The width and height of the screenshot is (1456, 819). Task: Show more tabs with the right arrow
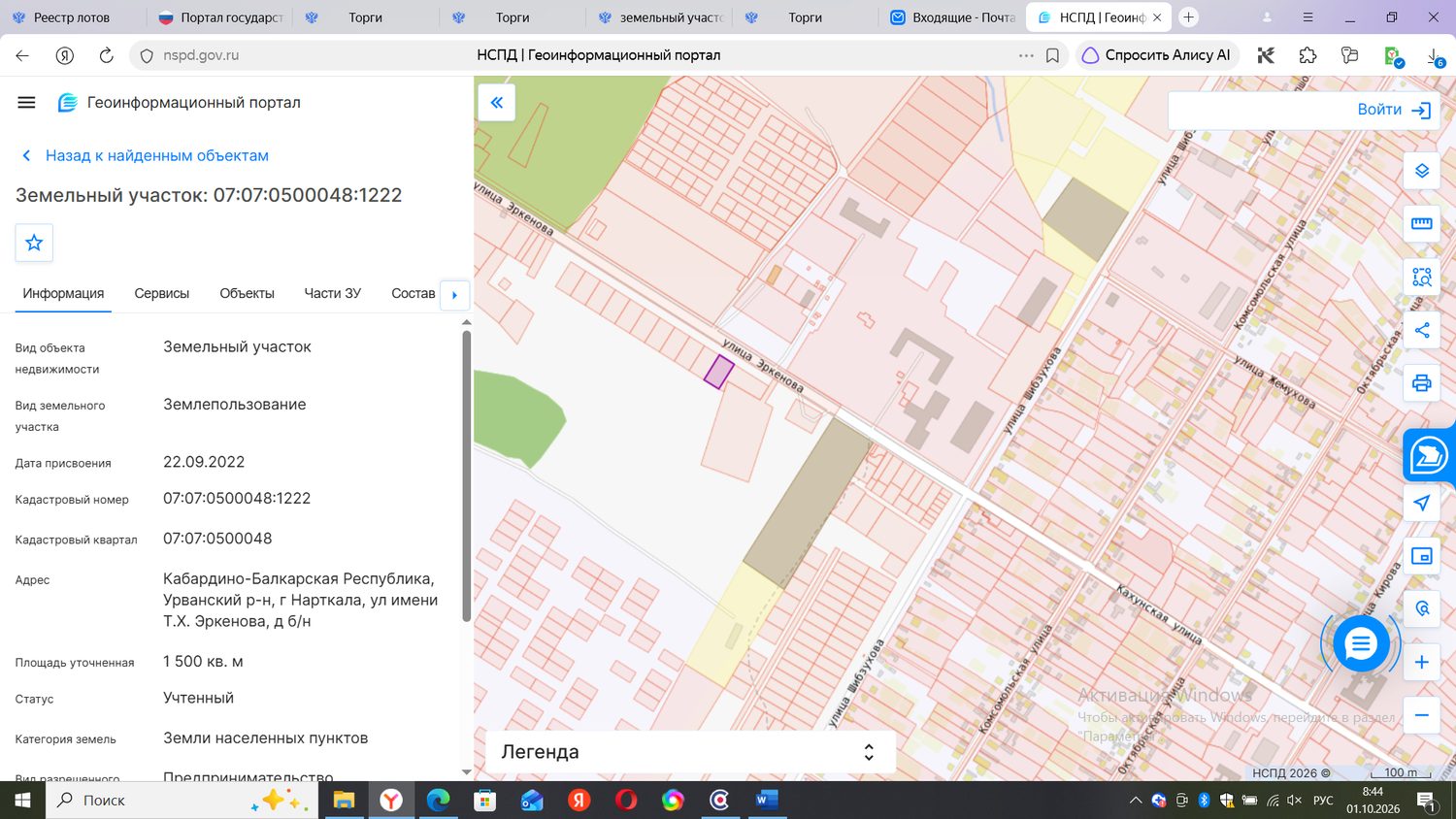[x=454, y=294]
